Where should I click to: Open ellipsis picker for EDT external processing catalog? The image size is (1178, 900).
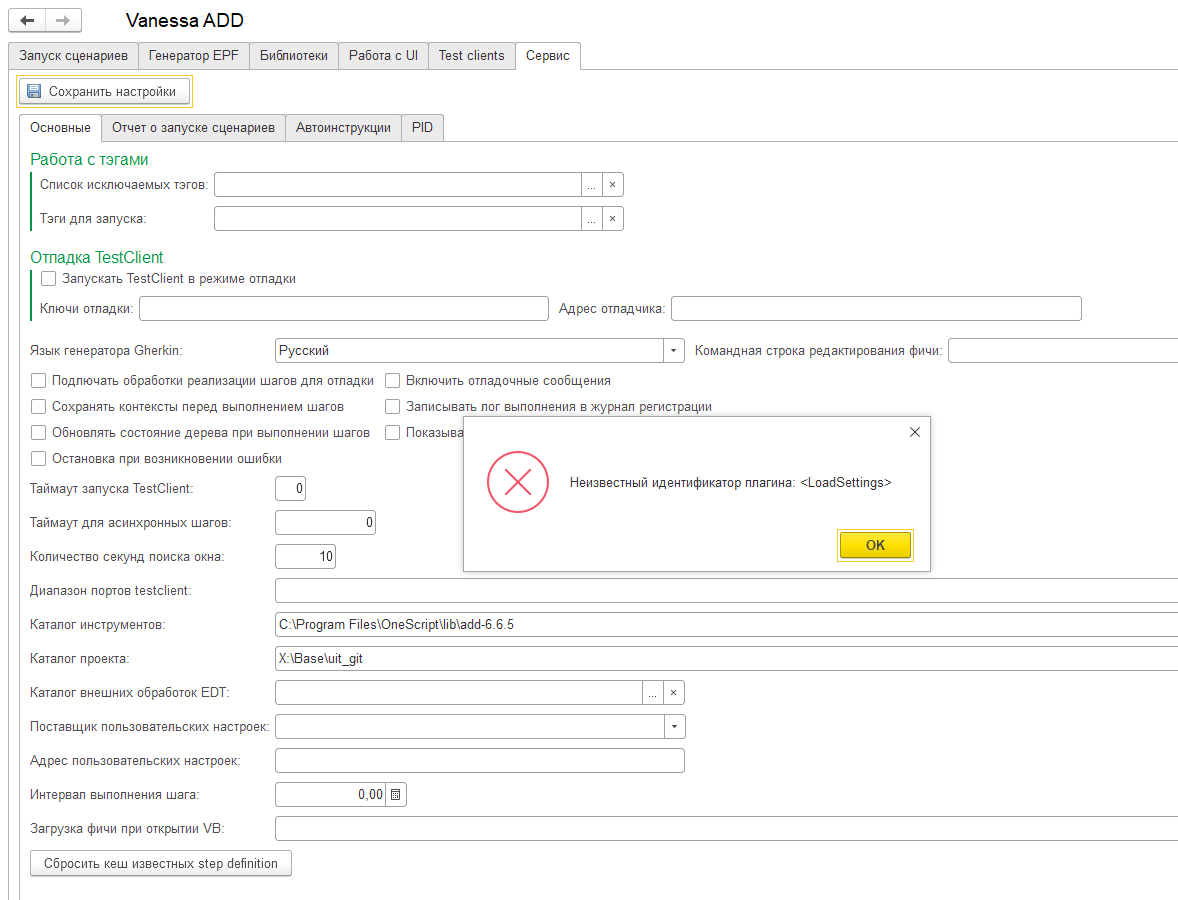[x=652, y=693]
